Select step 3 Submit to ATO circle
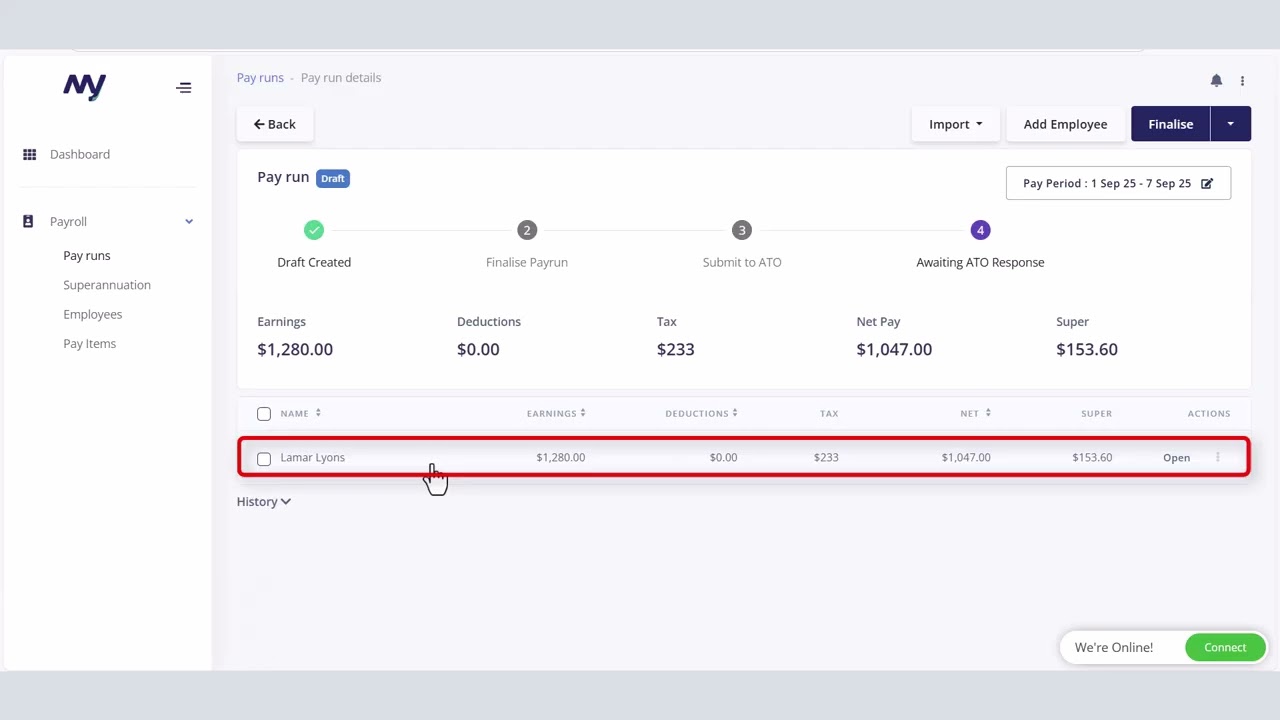Viewport: 1280px width, 720px height. [742, 230]
